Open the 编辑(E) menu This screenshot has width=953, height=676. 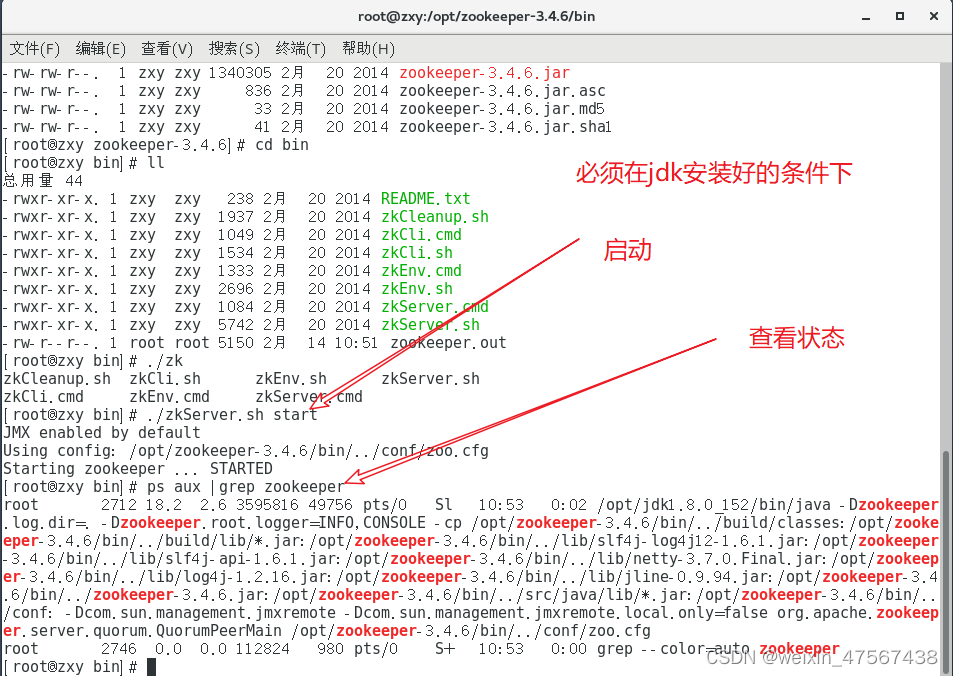coord(100,49)
